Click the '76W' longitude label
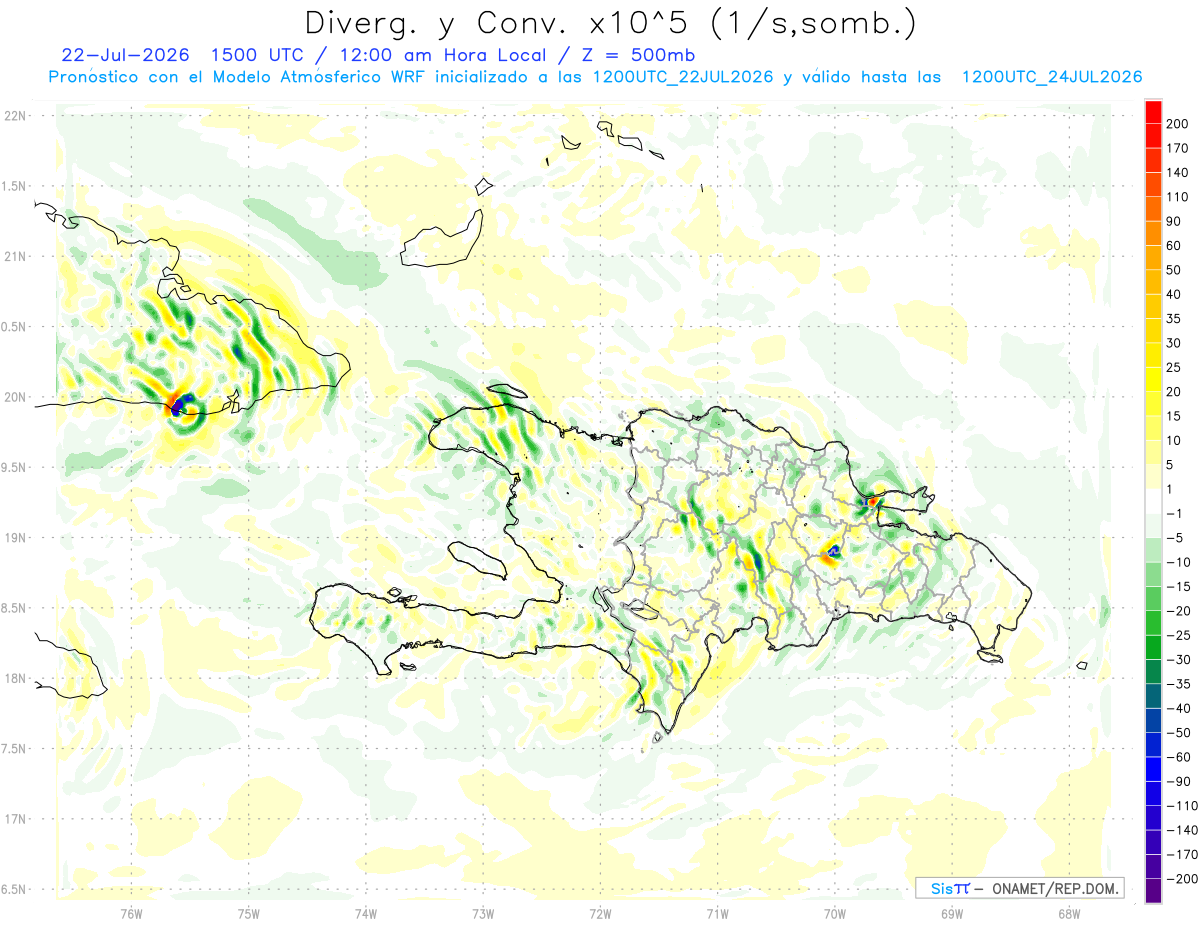This screenshot has width=1200, height=927. point(131,913)
